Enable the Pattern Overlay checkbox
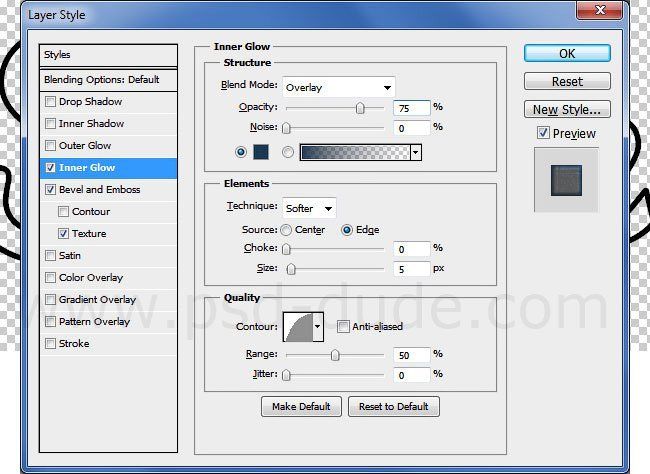This screenshot has width=650, height=474. [x=50, y=321]
